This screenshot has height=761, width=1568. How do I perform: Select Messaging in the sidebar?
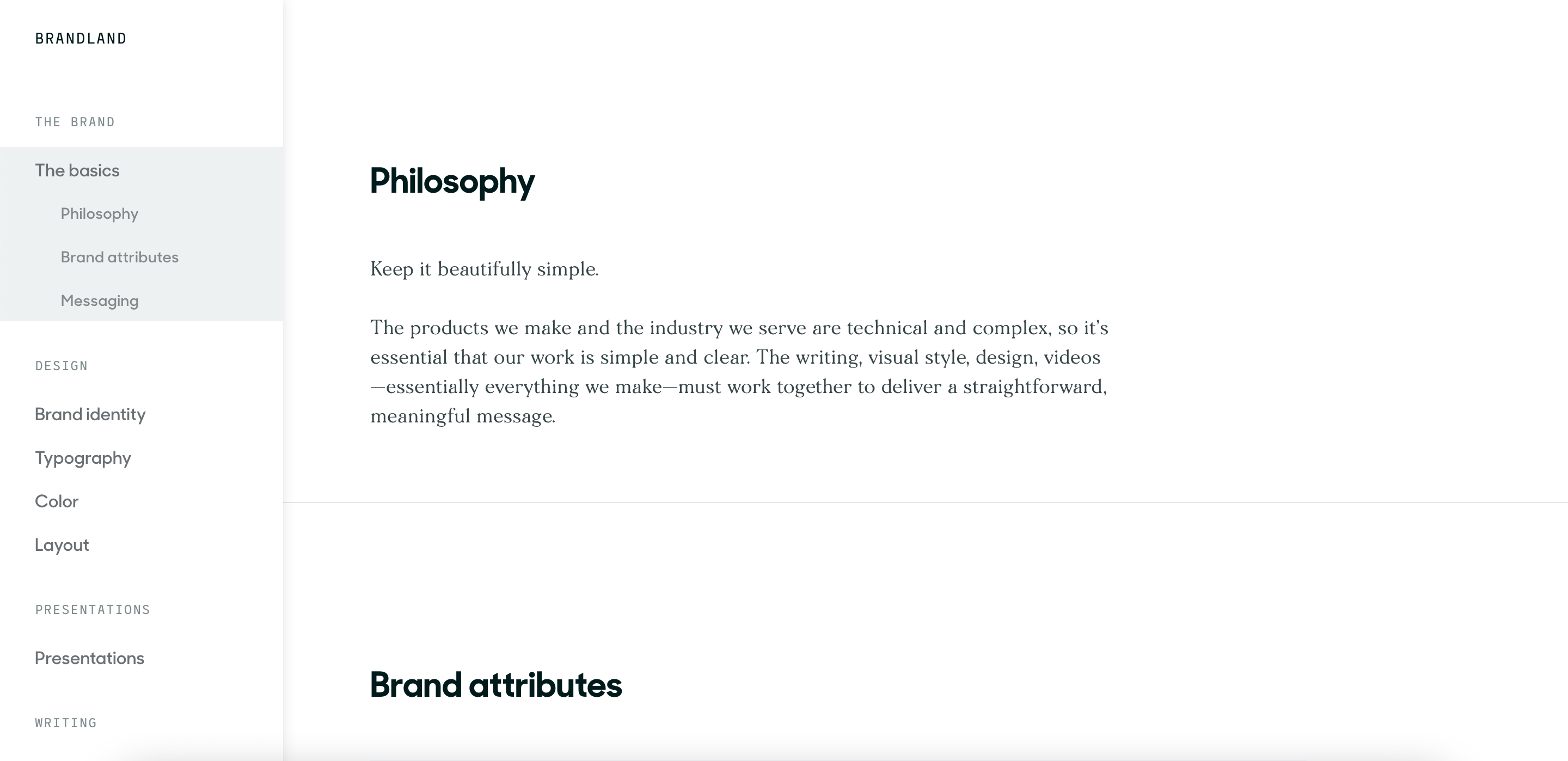[x=99, y=300]
